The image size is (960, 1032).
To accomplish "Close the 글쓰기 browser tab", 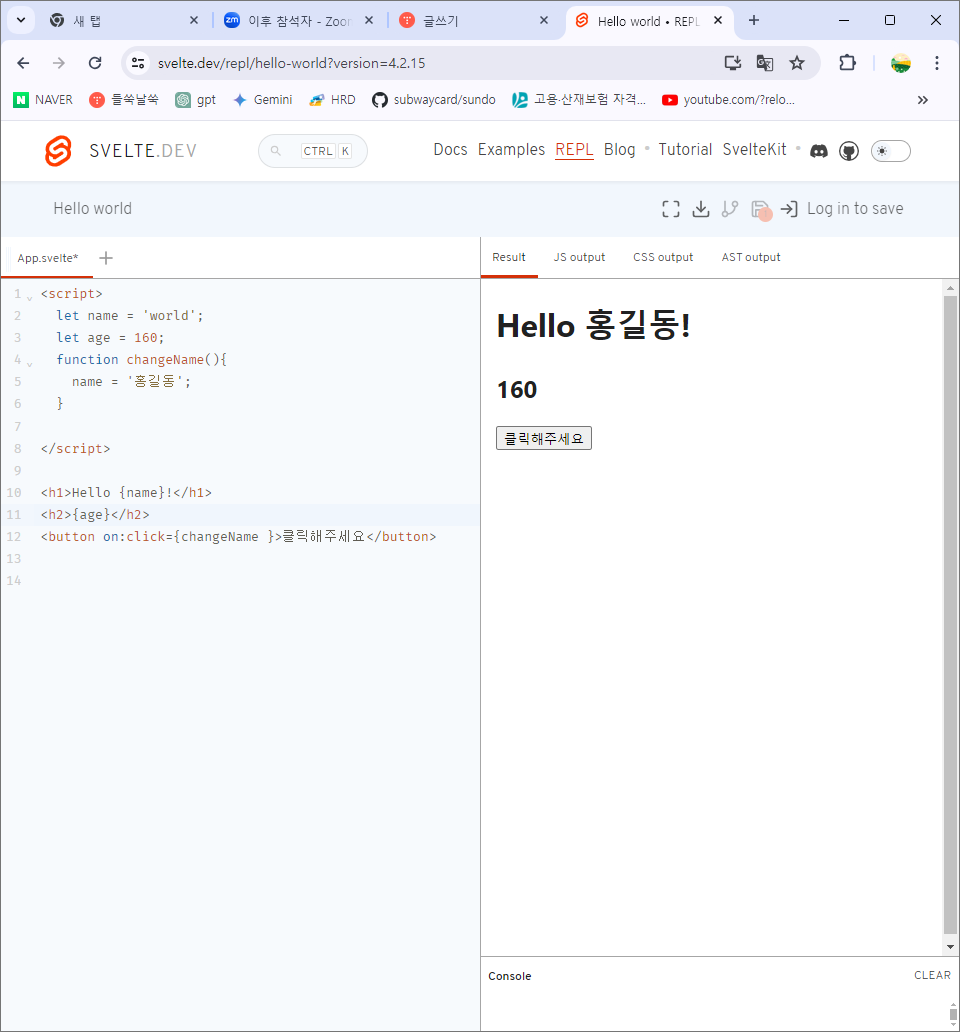I will click(543, 20).
